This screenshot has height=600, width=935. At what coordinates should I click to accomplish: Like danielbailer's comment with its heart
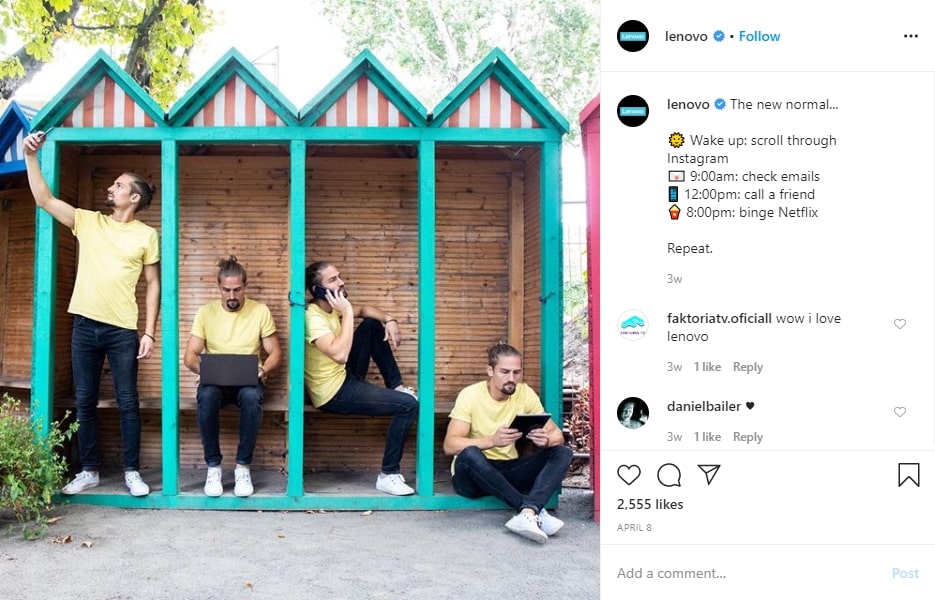click(x=900, y=412)
